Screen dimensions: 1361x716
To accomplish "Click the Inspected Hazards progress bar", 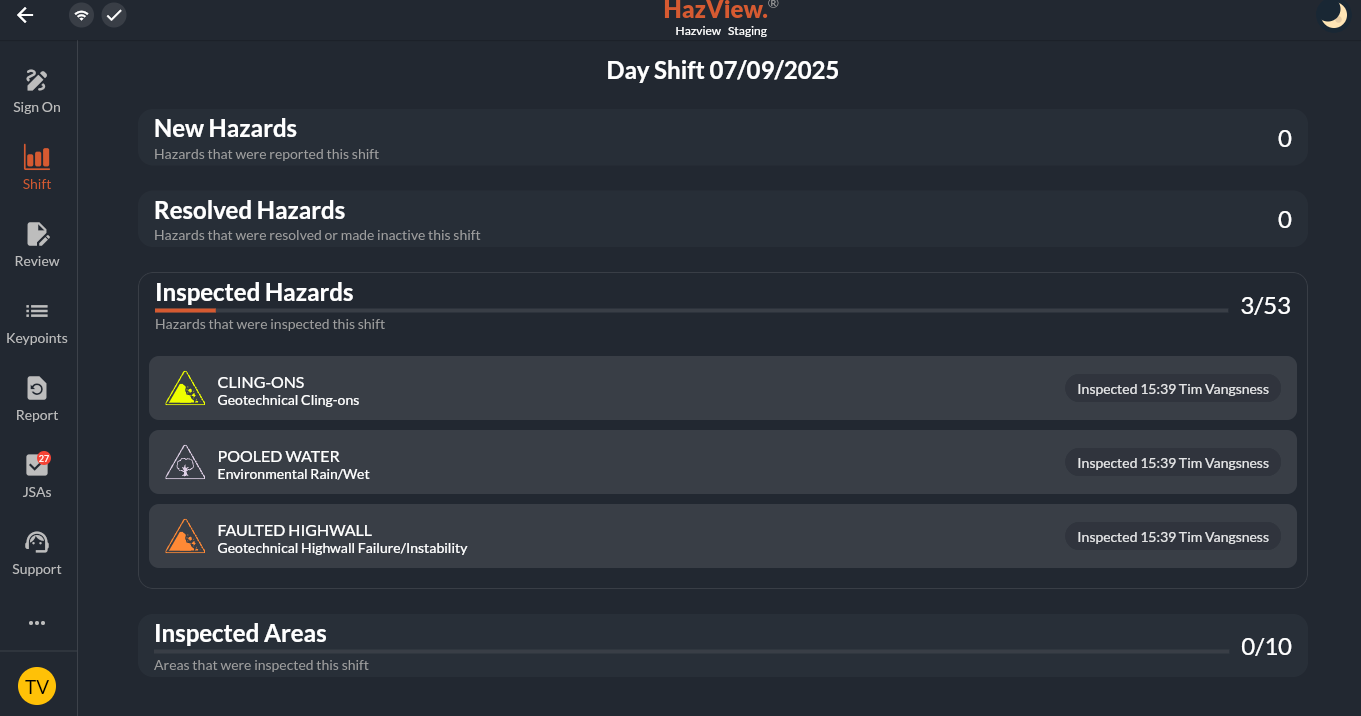I will (690, 311).
